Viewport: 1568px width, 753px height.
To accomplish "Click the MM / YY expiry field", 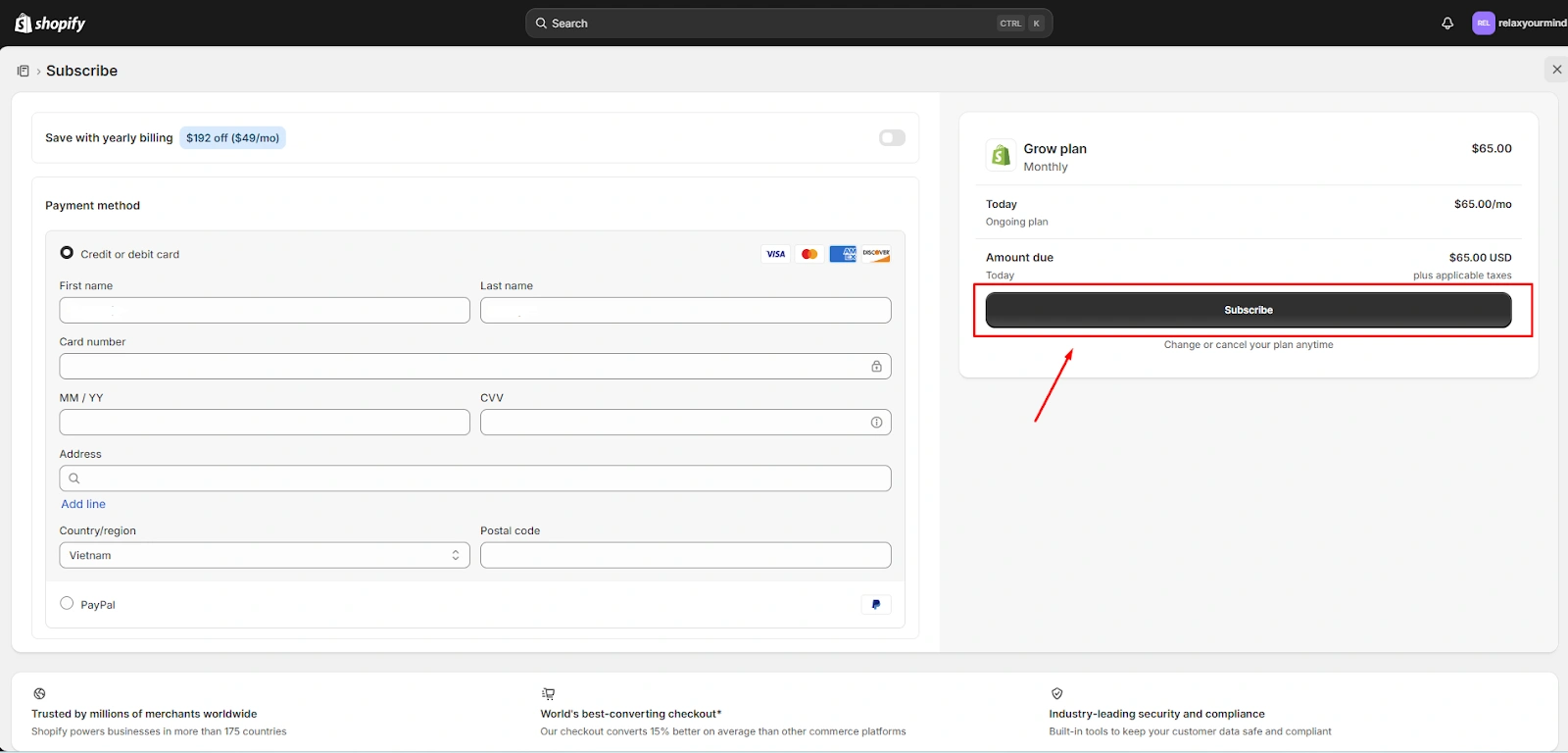I will tap(265, 423).
